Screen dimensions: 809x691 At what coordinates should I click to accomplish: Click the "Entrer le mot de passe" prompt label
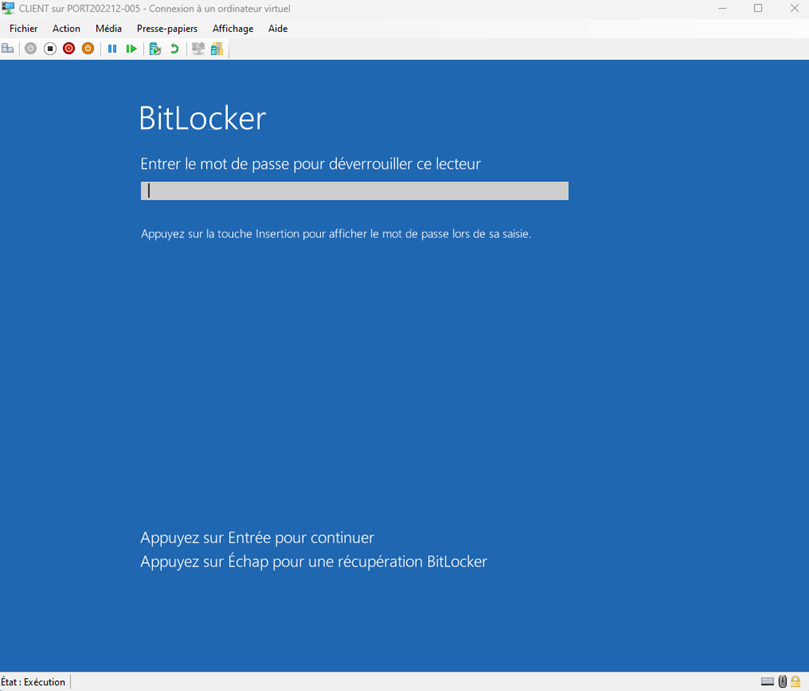(311, 164)
